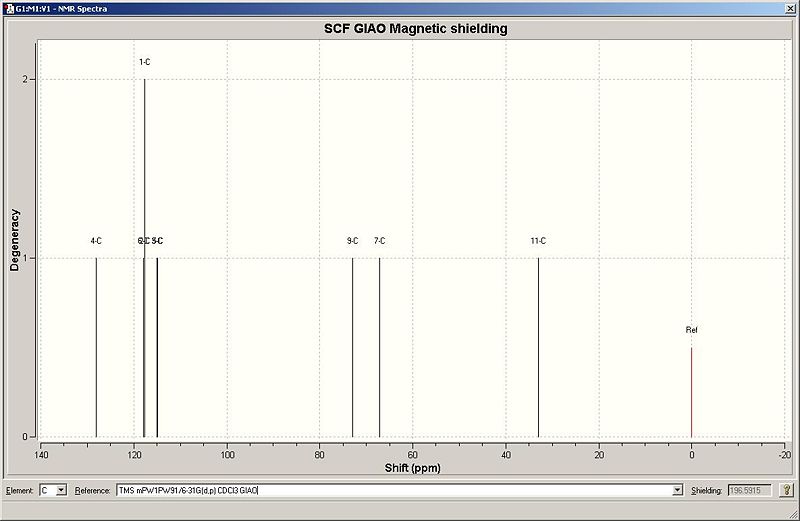
Task: Click the 100 tick label on the Shift (ppm) axis
Action: click(227, 455)
